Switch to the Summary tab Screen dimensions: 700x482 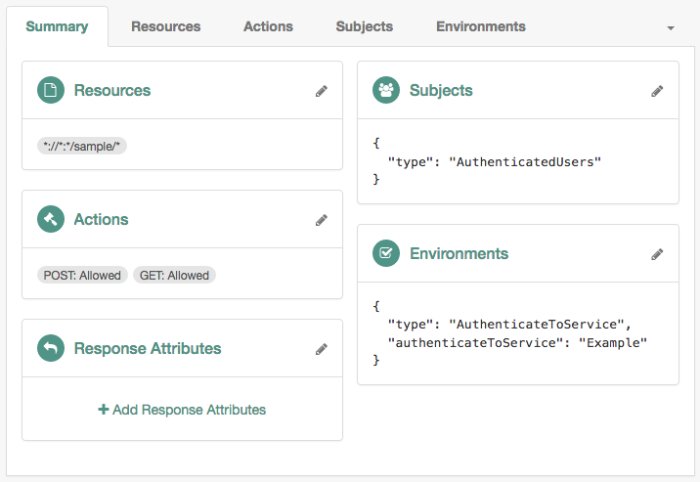[x=57, y=26]
